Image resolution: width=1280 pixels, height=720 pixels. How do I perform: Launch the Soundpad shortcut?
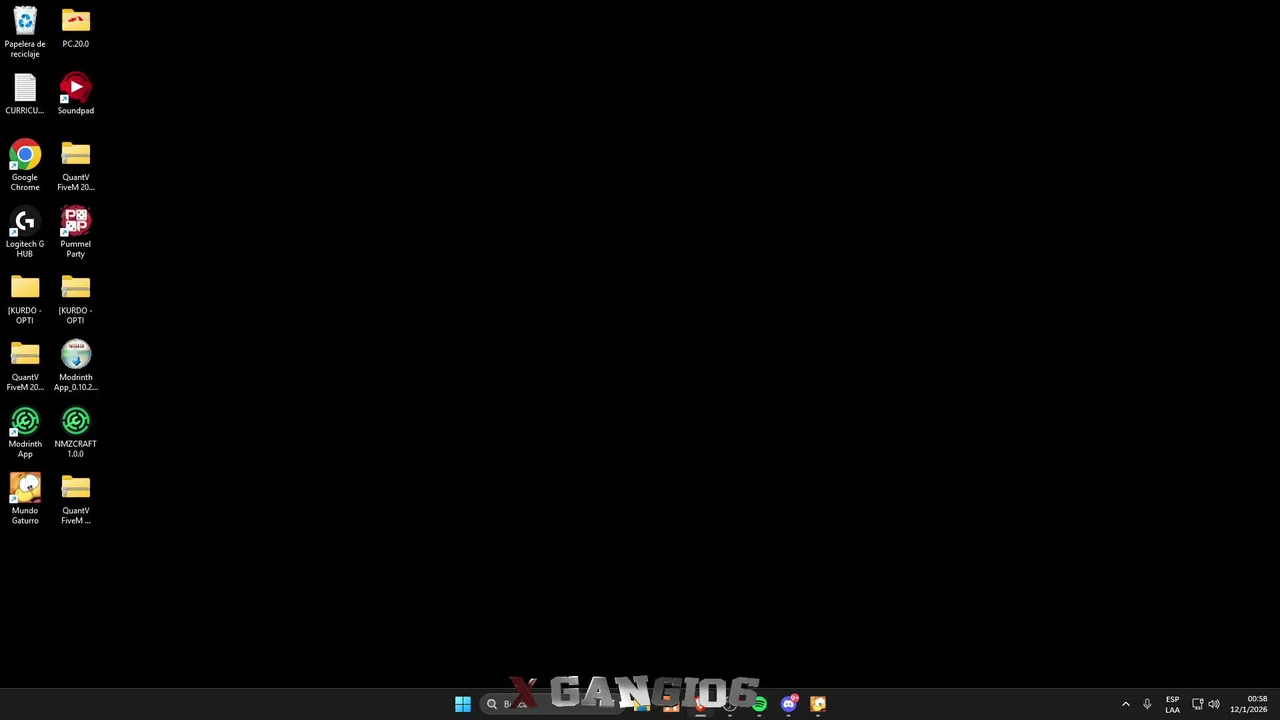point(75,95)
